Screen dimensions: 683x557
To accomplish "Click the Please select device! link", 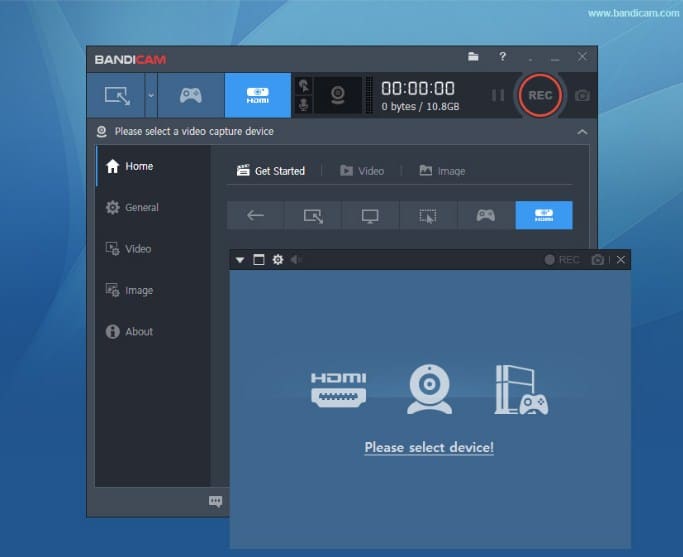I will (429, 447).
